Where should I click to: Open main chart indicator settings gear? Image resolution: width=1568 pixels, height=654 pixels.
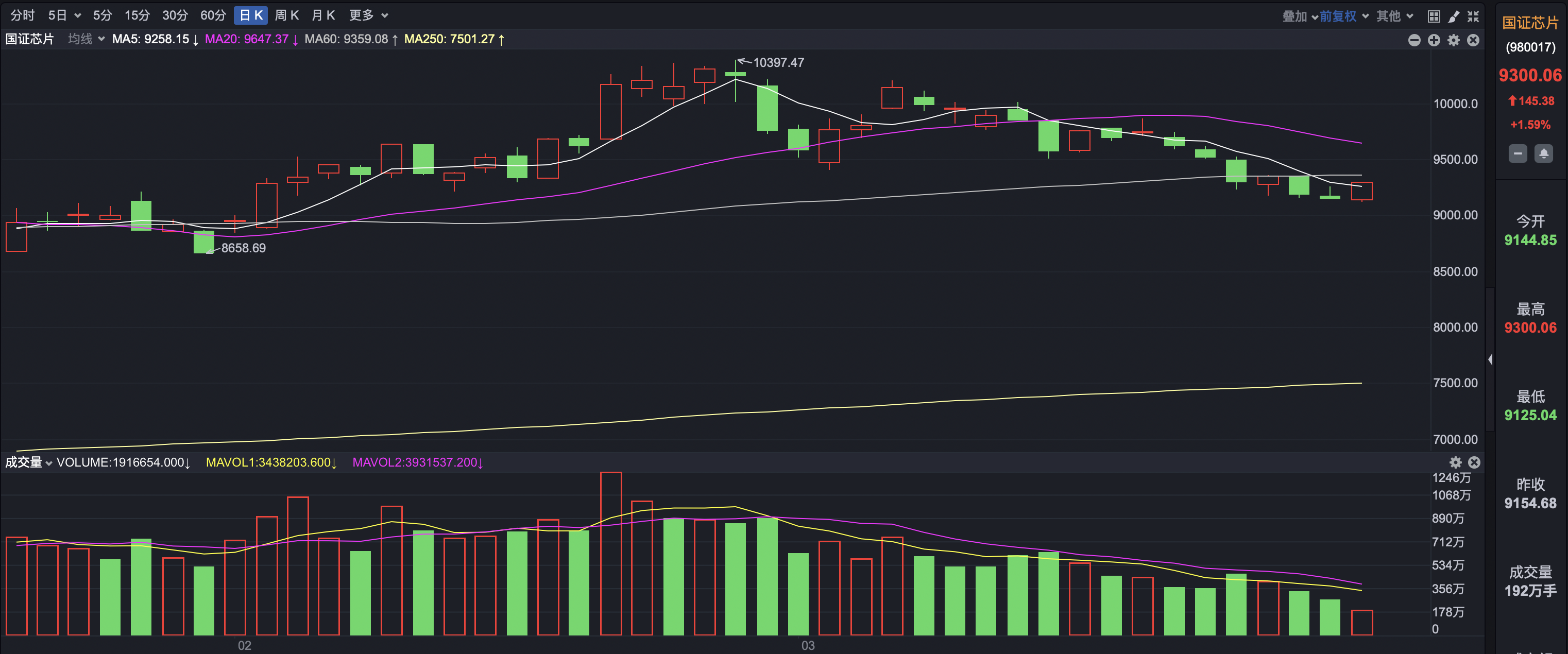coord(1454,40)
